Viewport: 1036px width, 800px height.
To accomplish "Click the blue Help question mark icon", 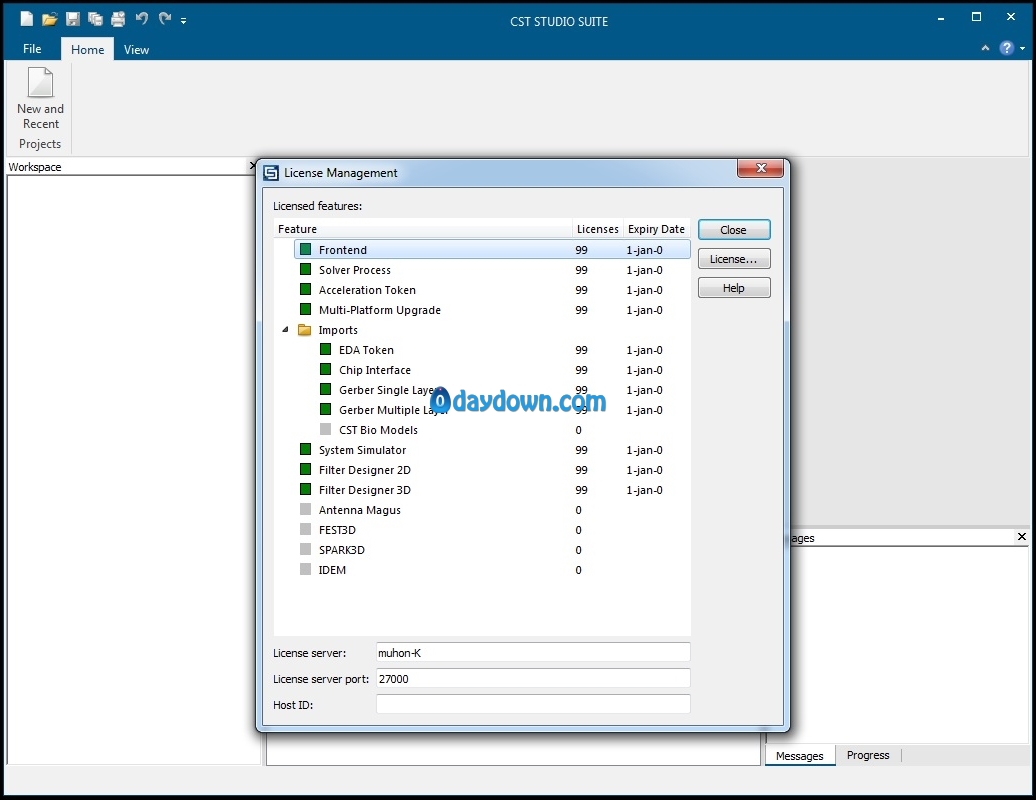I will pyautogui.click(x=1006, y=48).
